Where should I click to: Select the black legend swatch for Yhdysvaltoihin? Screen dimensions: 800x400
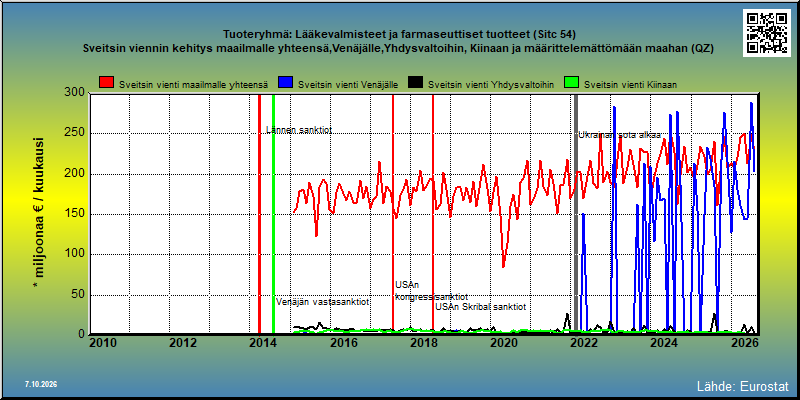click(x=417, y=83)
